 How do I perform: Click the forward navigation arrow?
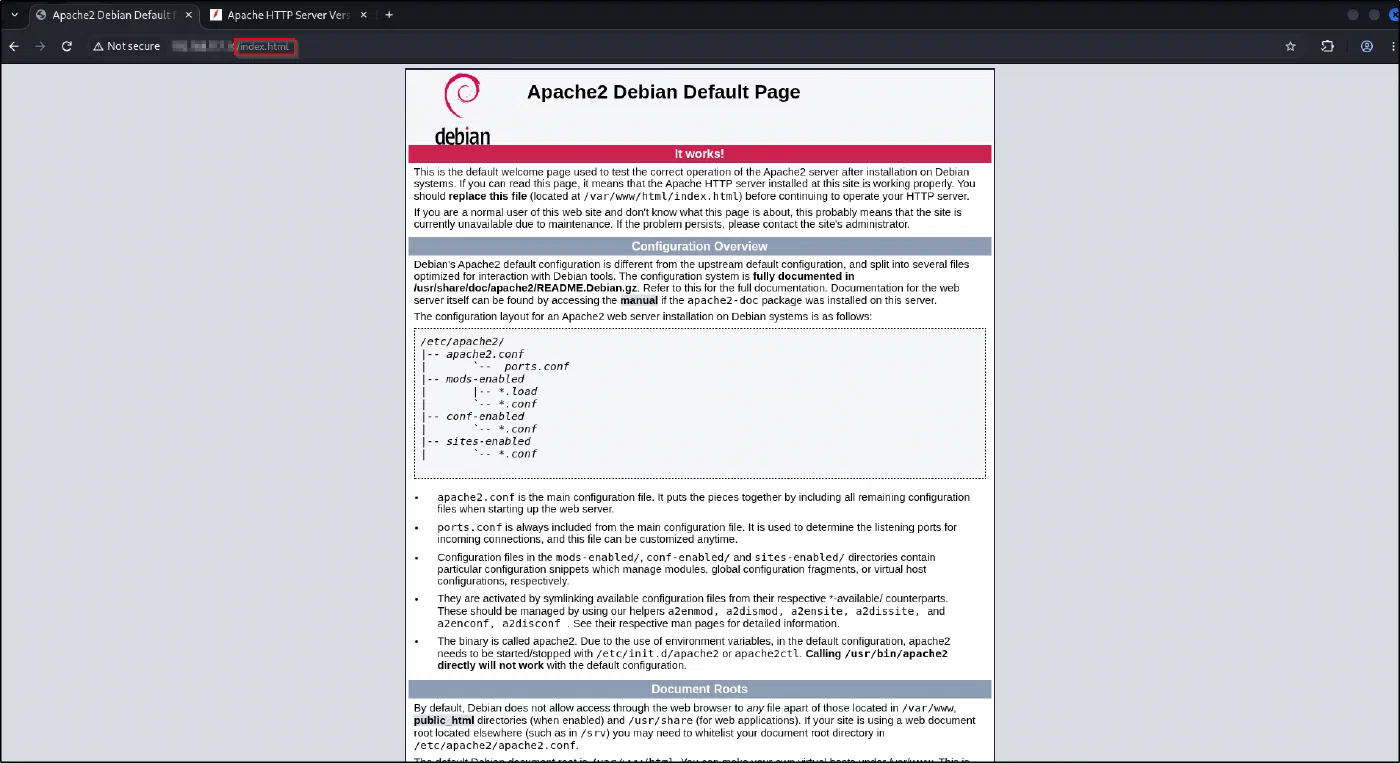coord(40,46)
